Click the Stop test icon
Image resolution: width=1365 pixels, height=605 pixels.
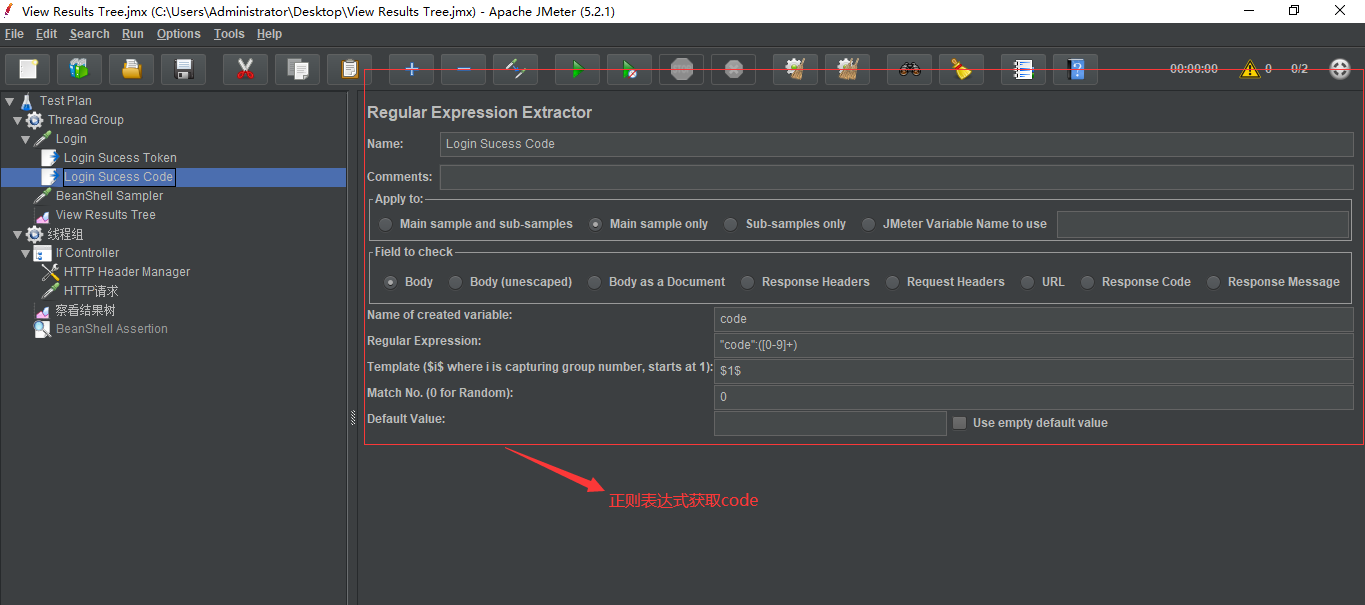681,69
